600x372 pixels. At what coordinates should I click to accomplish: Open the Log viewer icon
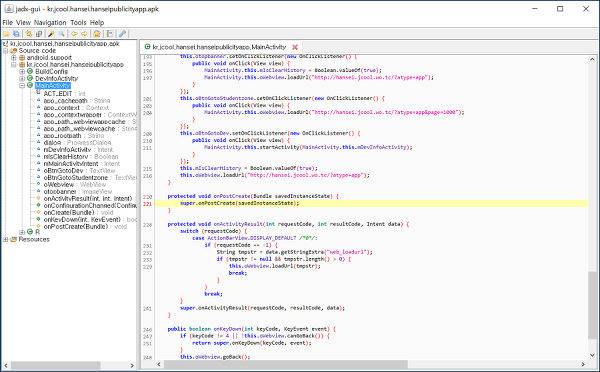(110, 34)
